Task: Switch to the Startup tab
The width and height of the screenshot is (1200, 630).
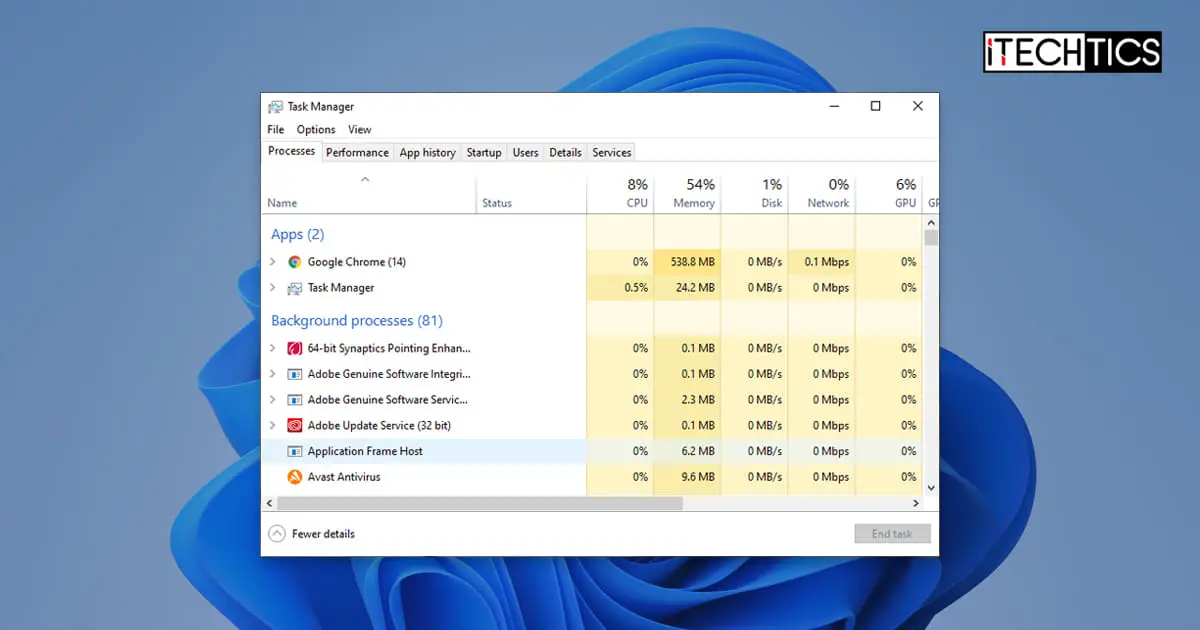Action: (484, 153)
